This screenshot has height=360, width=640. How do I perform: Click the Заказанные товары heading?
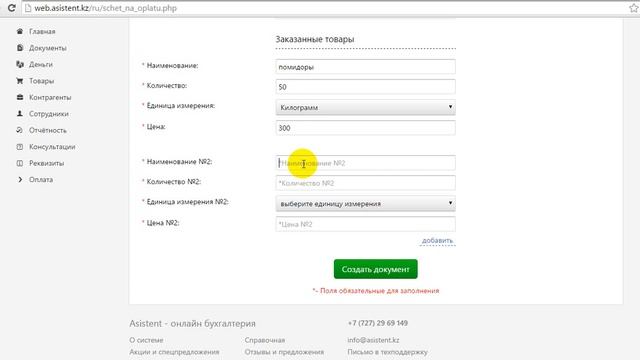(315, 39)
